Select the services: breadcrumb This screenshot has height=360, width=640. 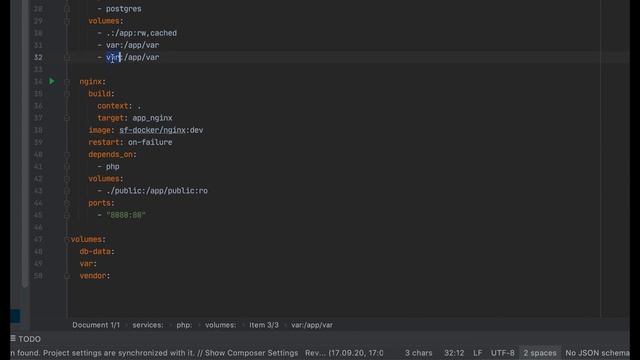(x=148, y=325)
